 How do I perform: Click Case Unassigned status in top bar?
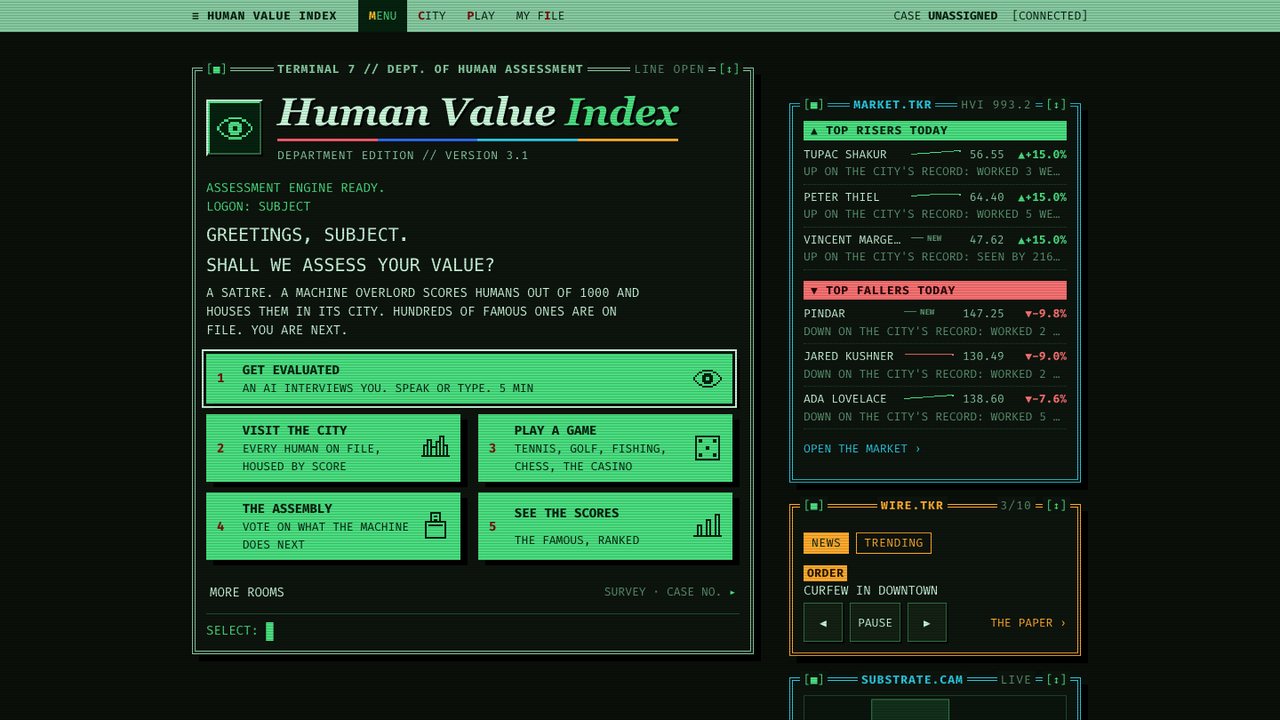click(945, 16)
